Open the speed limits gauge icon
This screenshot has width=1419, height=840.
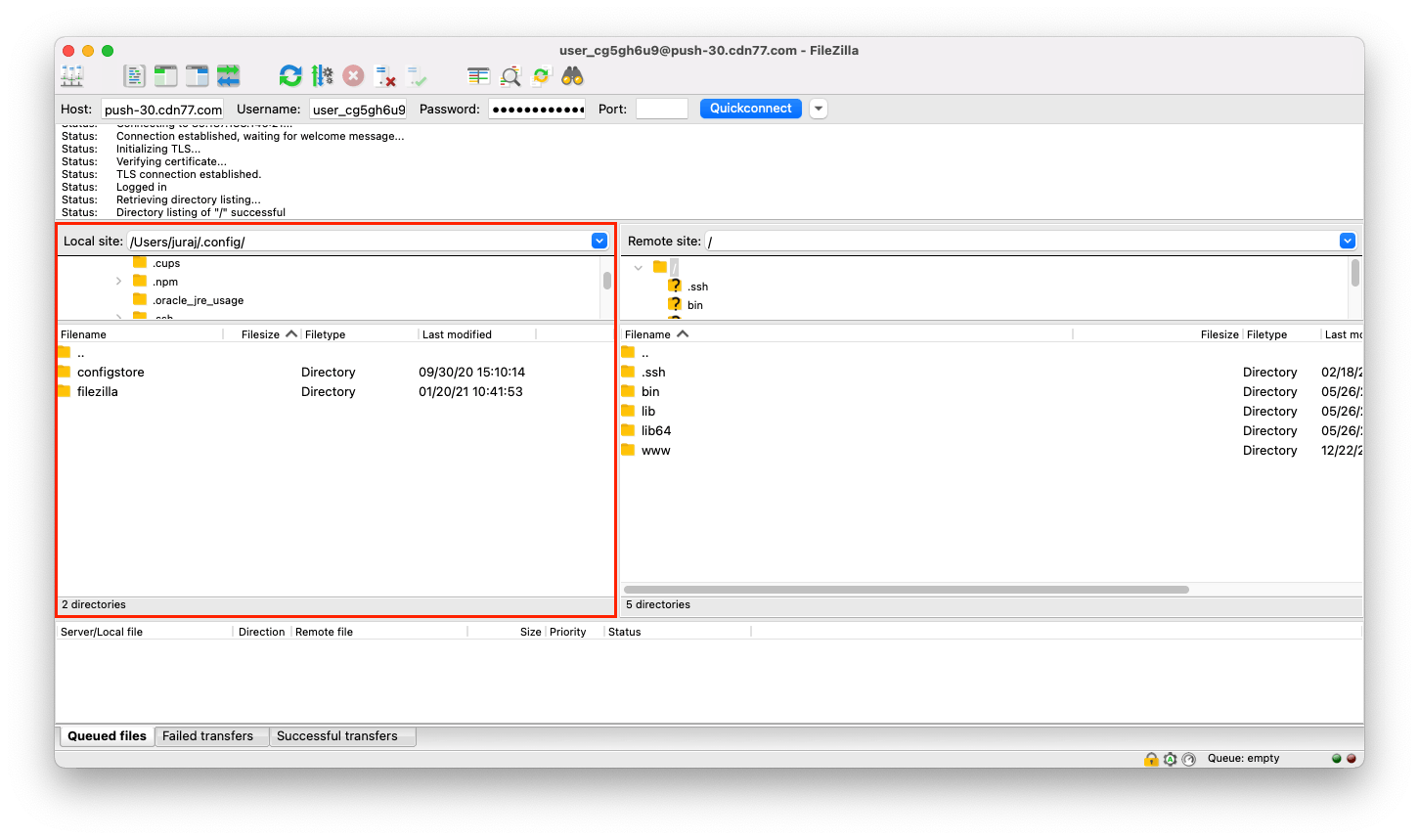point(1189,759)
